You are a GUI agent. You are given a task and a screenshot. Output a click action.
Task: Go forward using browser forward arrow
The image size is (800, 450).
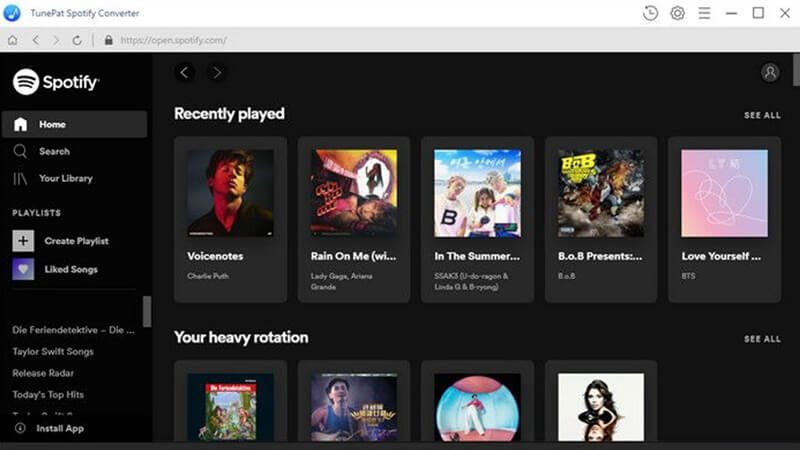coord(56,40)
